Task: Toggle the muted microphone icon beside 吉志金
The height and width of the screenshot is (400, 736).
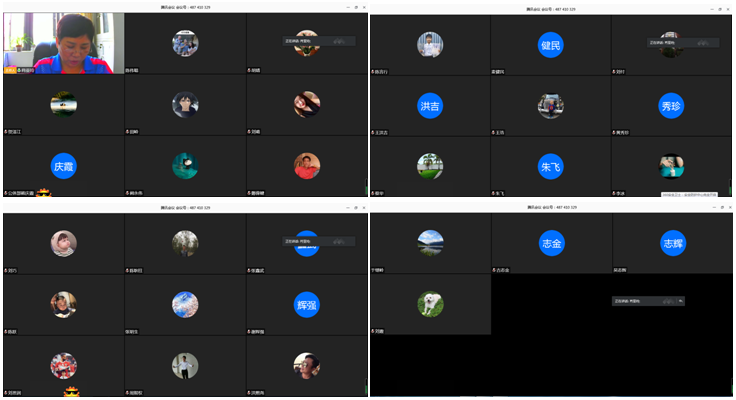Action: point(494,270)
